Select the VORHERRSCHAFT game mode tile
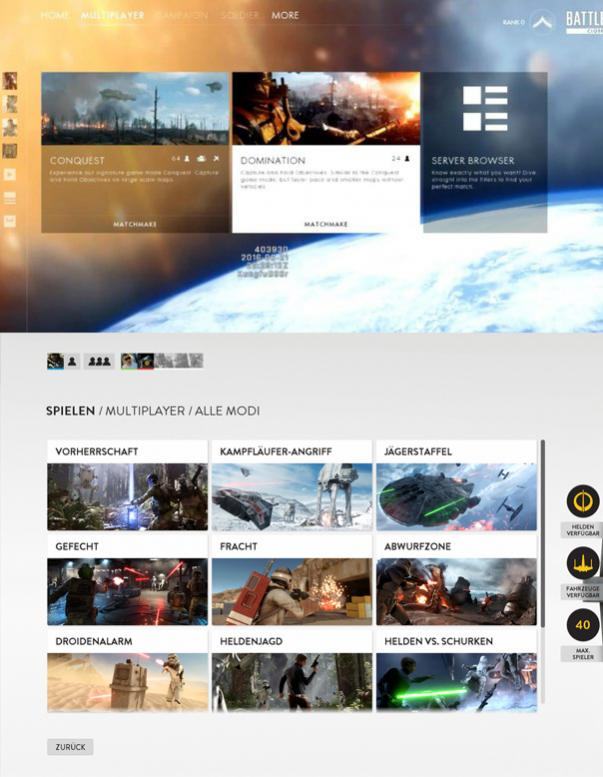This screenshot has height=777, width=603. point(127,485)
